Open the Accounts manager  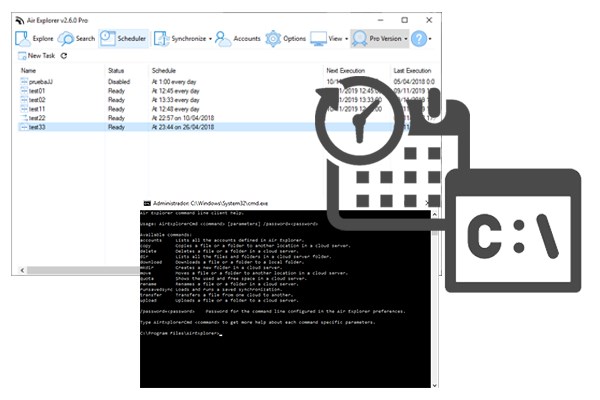238,38
